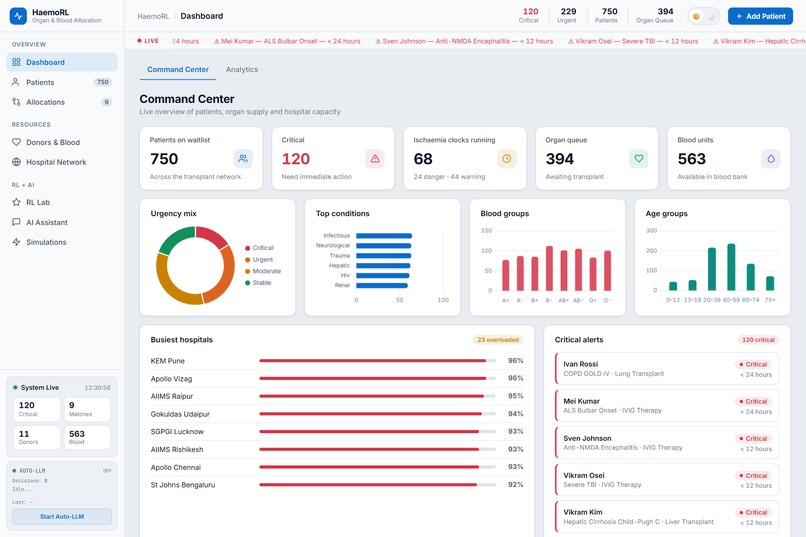
Task: Open Hospital Network page
Action: [x=62, y=162]
